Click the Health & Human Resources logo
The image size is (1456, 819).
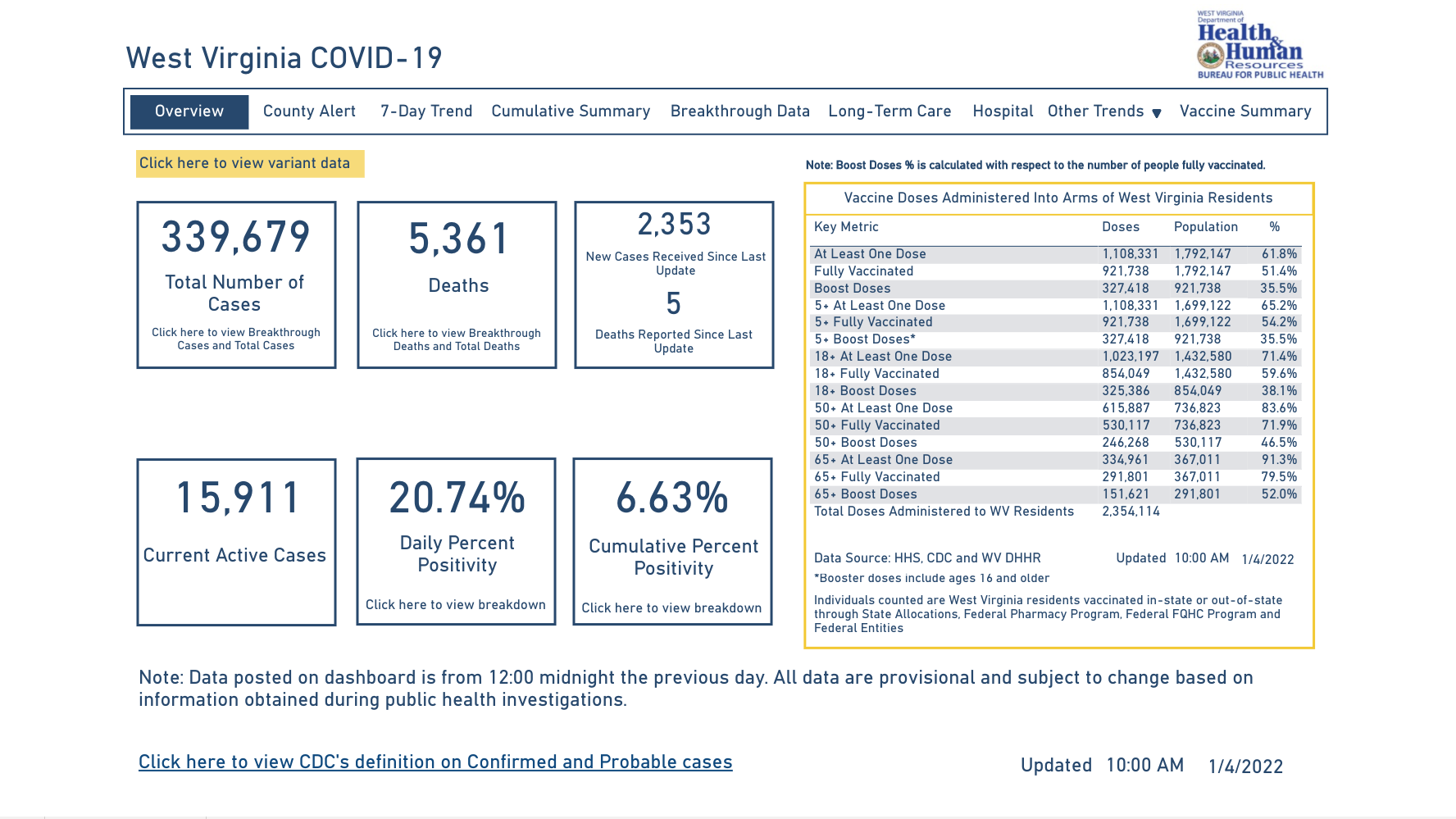coord(1259,45)
